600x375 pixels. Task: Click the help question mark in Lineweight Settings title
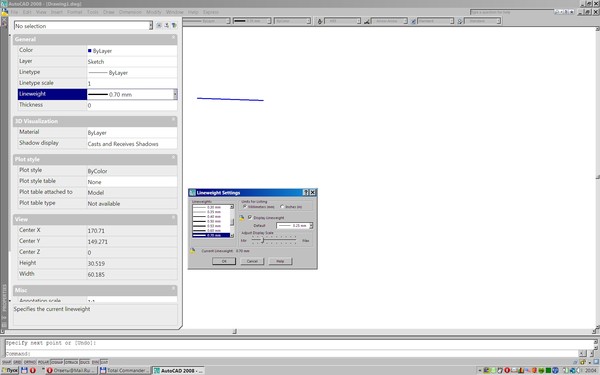306,192
